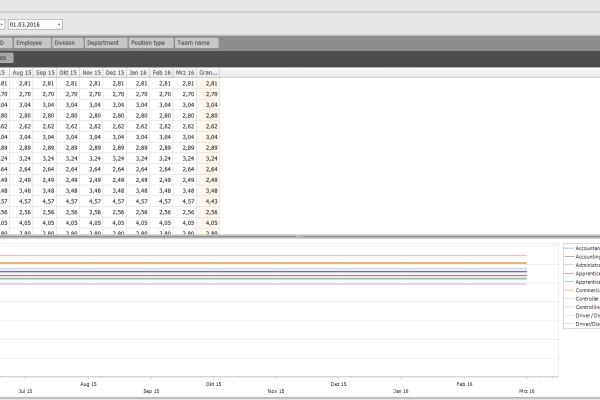The height and width of the screenshot is (400, 600).
Task: Select the Employee field button
Action: pos(29,43)
